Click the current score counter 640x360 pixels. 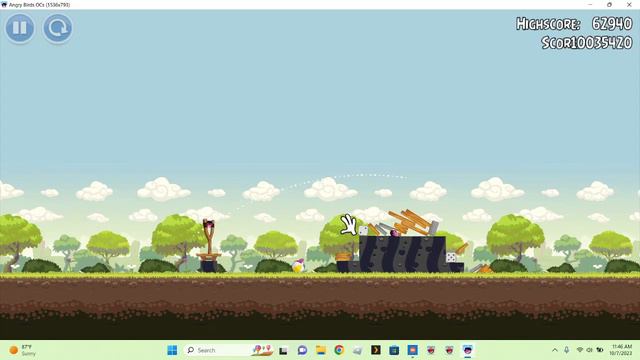[587, 42]
